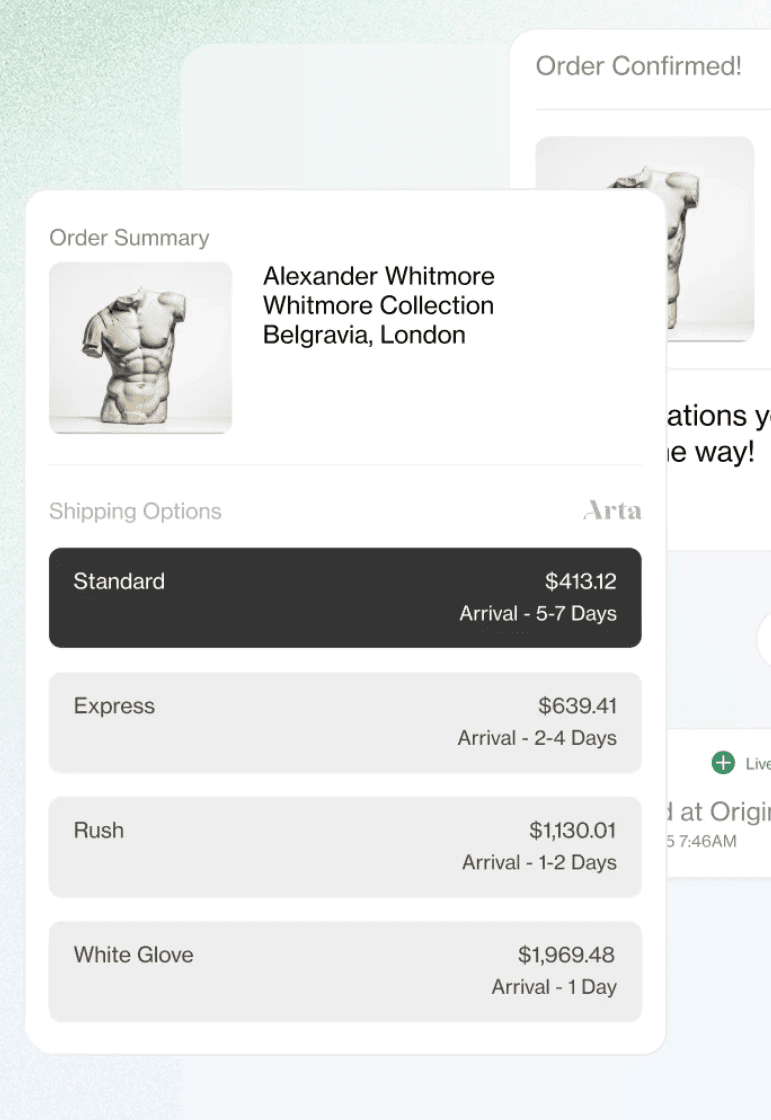
Task: Click the Shipping Options label
Action: tap(135, 511)
